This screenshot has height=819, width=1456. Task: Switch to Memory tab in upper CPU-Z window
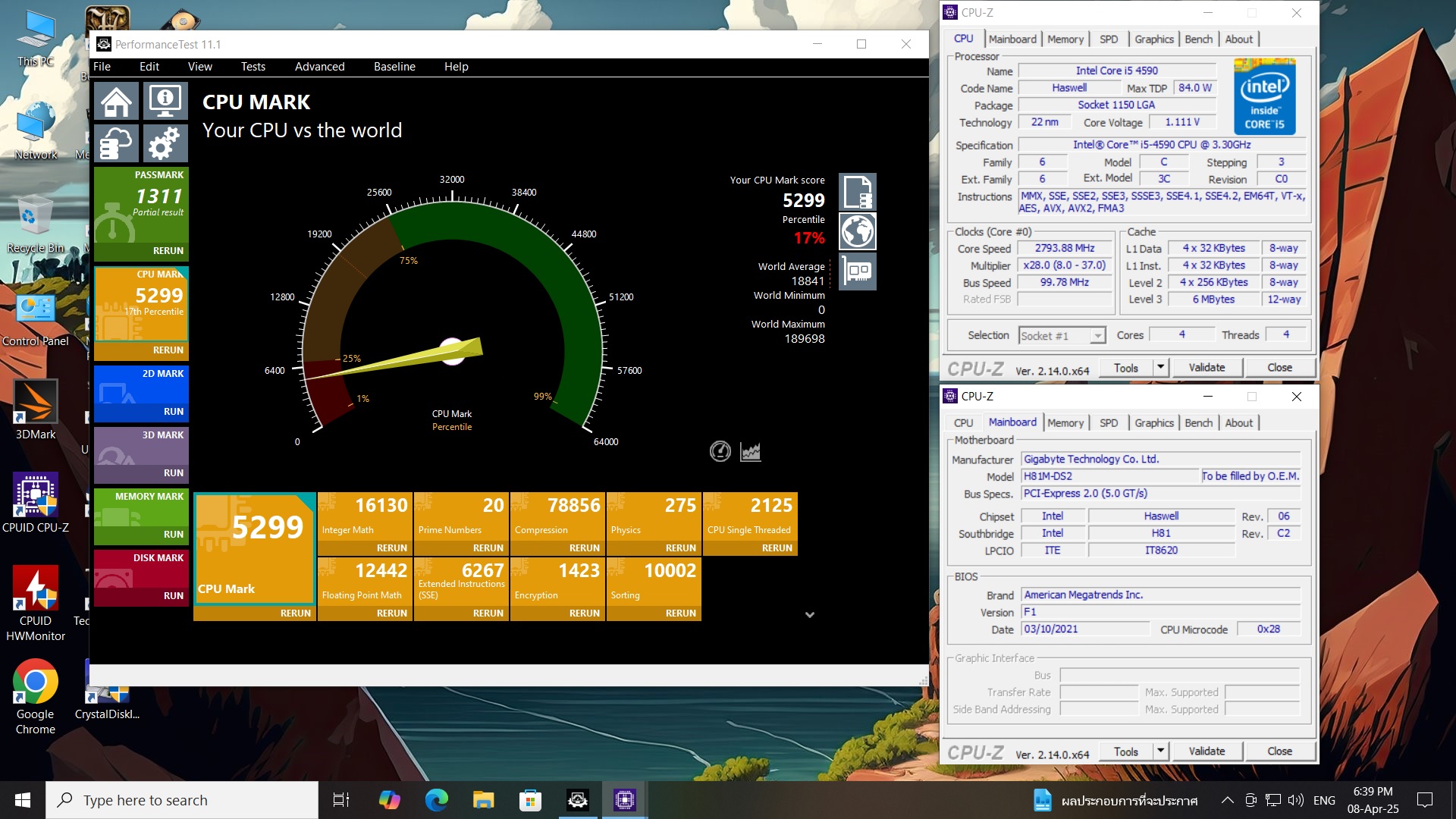click(1065, 39)
